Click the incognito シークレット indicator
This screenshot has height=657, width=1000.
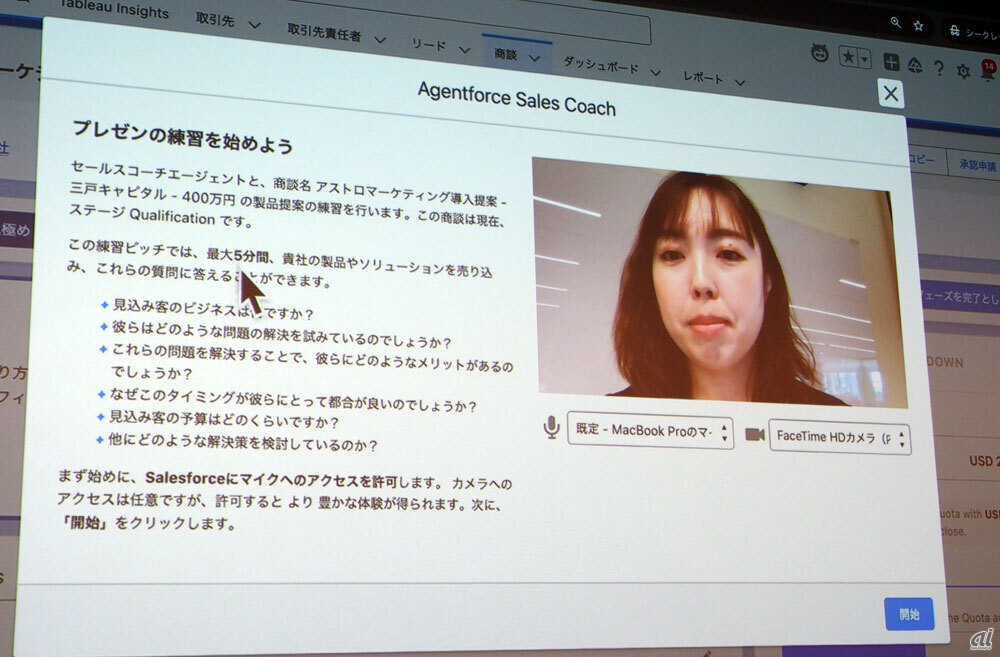tap(971, 31)
